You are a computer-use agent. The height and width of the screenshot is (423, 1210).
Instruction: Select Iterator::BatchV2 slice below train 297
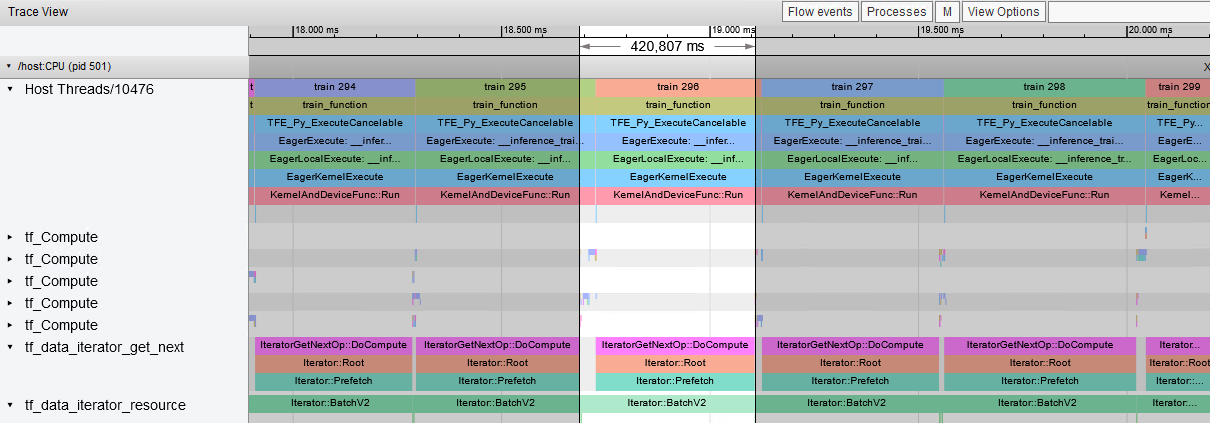pyautogui.click(x=848, y=403)
